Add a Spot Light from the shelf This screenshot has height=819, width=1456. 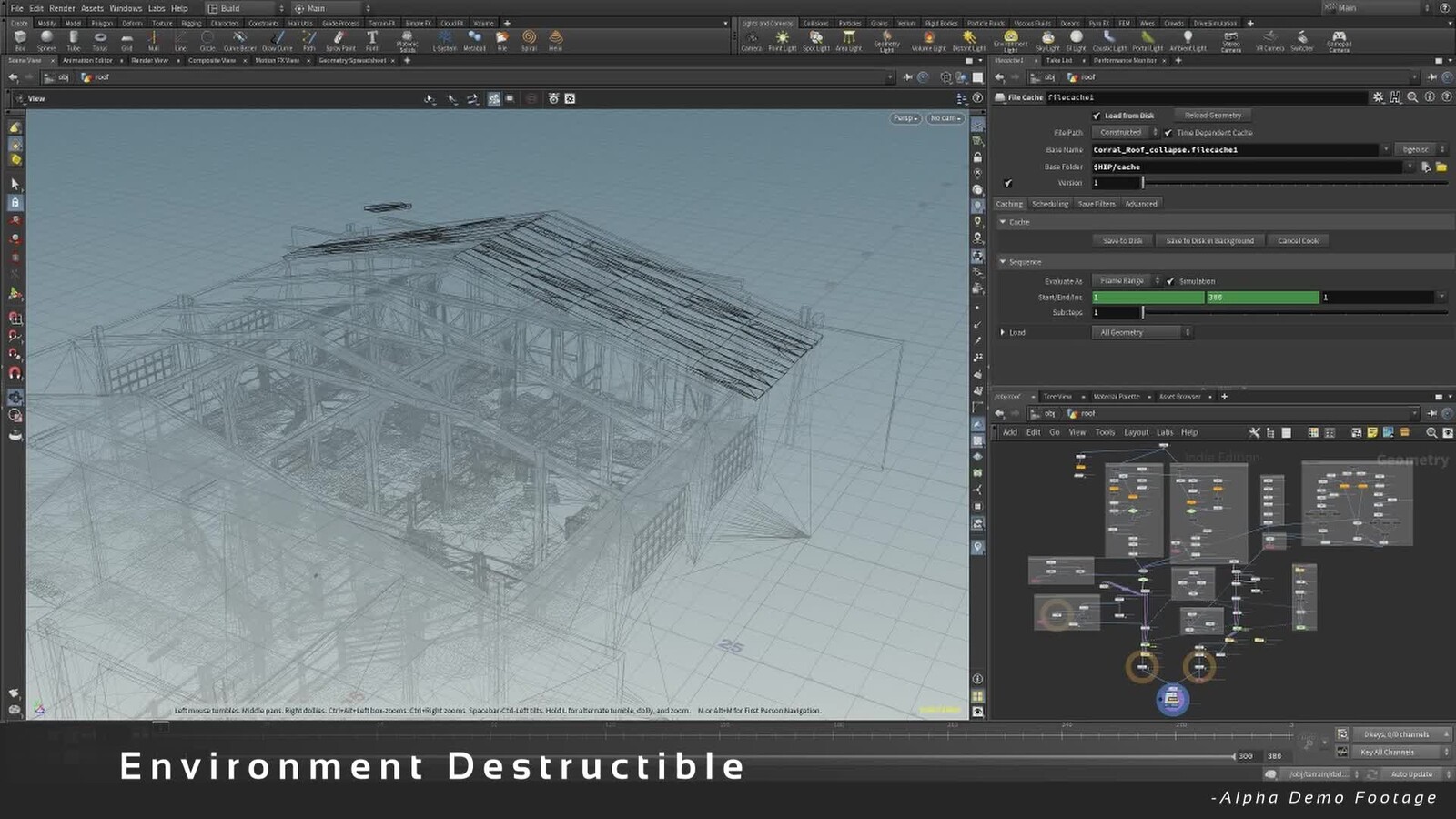pos(816,40)
